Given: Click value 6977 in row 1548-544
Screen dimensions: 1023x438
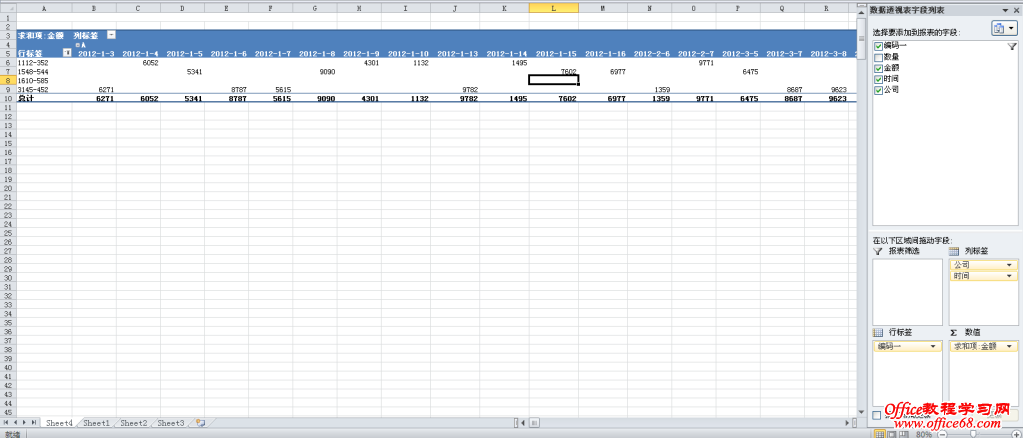Looking at the screenshot, I should [618, 72].
